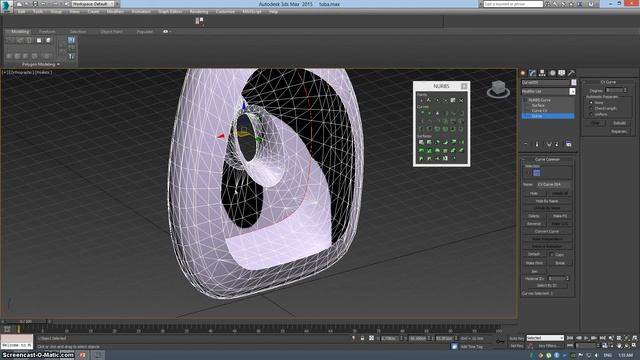Switch to the Freeform ribbon tab
The height and width of the screenshot is (360, 640).
click(x=47, y=31)
